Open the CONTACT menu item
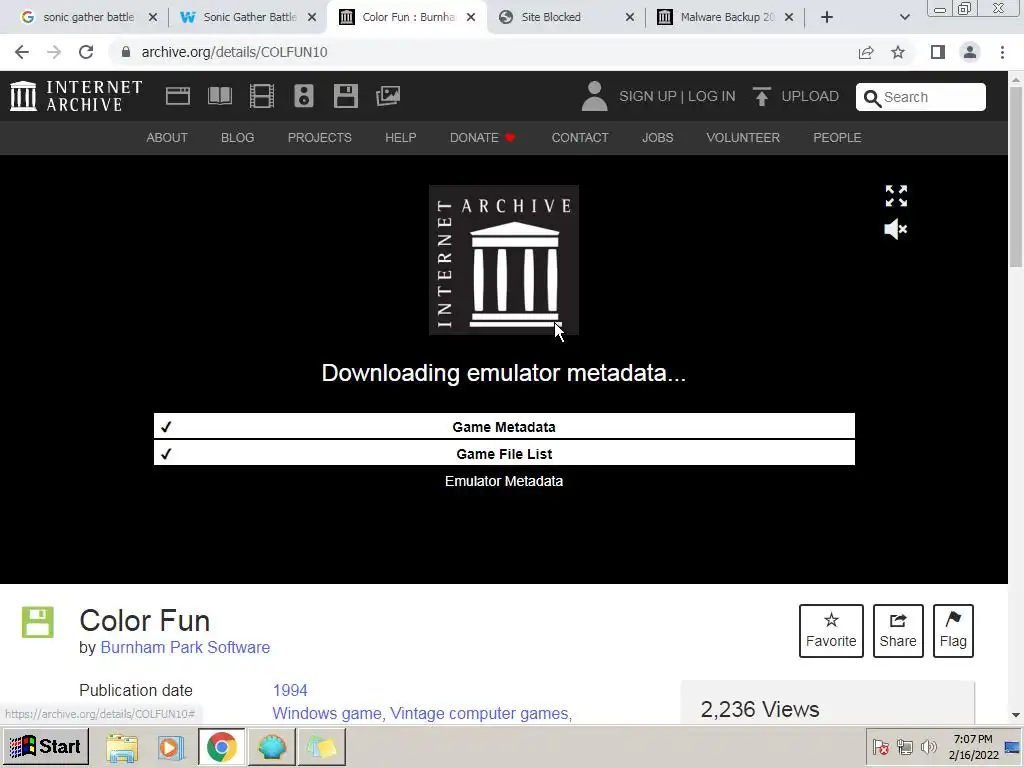This screenshot has height=768, width=1024. [580, 138]
